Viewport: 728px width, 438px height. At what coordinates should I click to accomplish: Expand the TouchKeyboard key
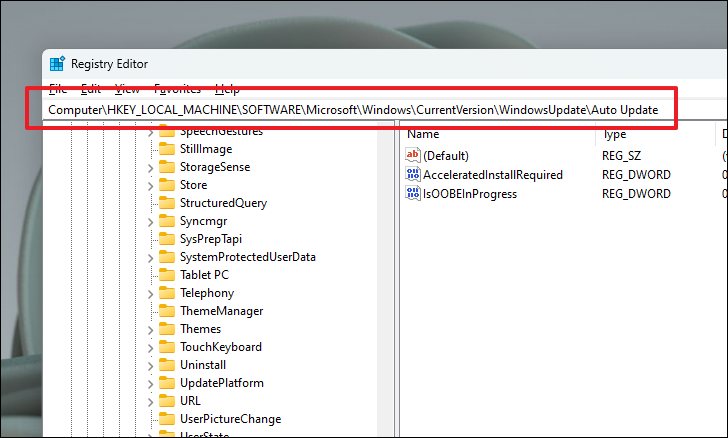(150, 348)
